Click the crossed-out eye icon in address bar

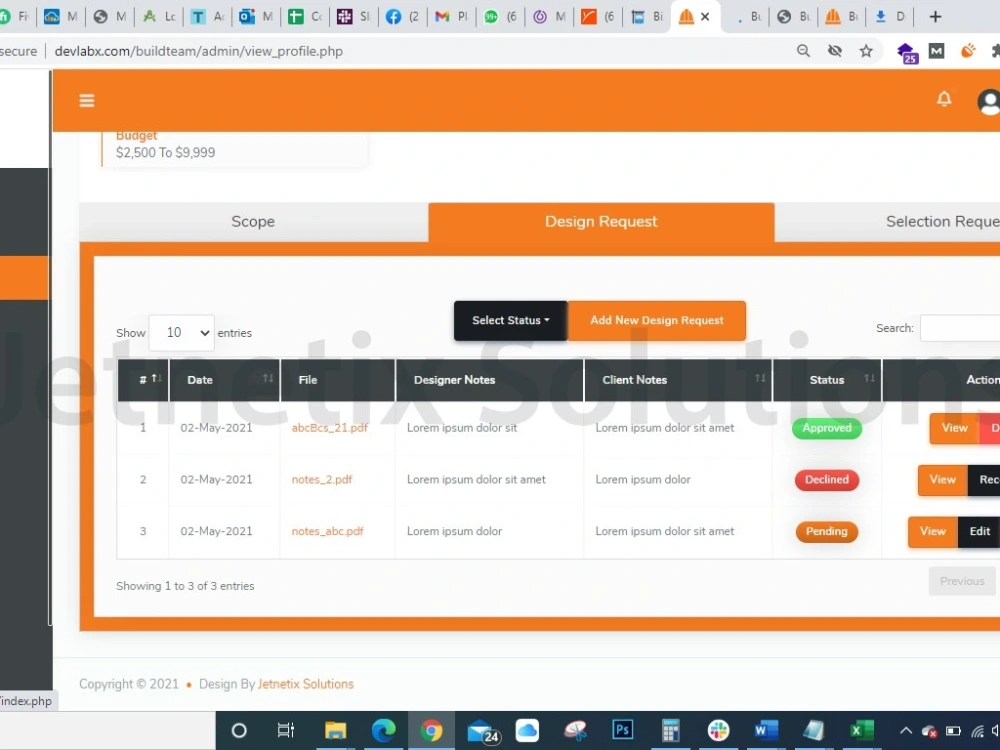[x=835, y=51]
